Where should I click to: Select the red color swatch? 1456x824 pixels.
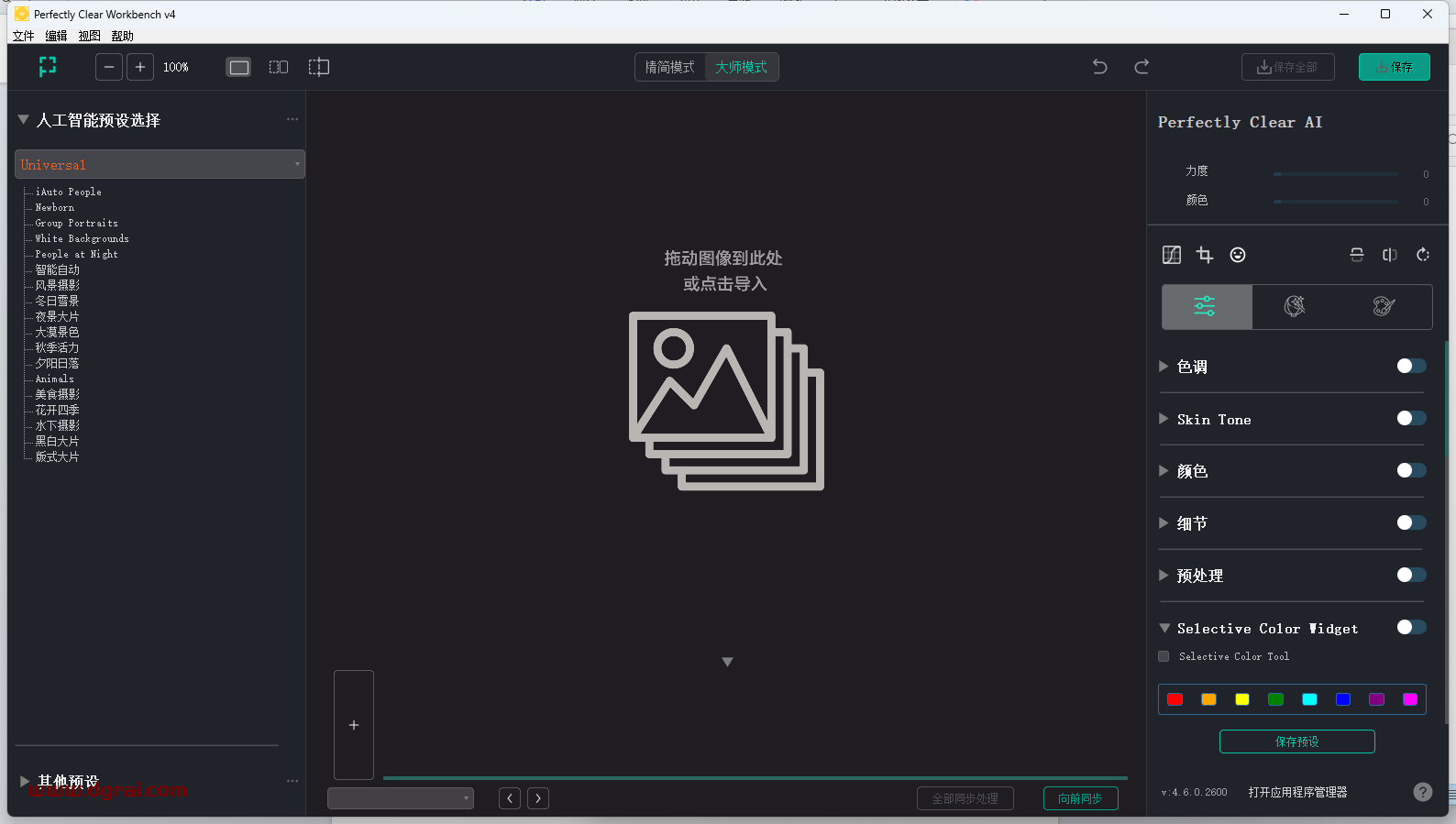tap(1175, 699)
